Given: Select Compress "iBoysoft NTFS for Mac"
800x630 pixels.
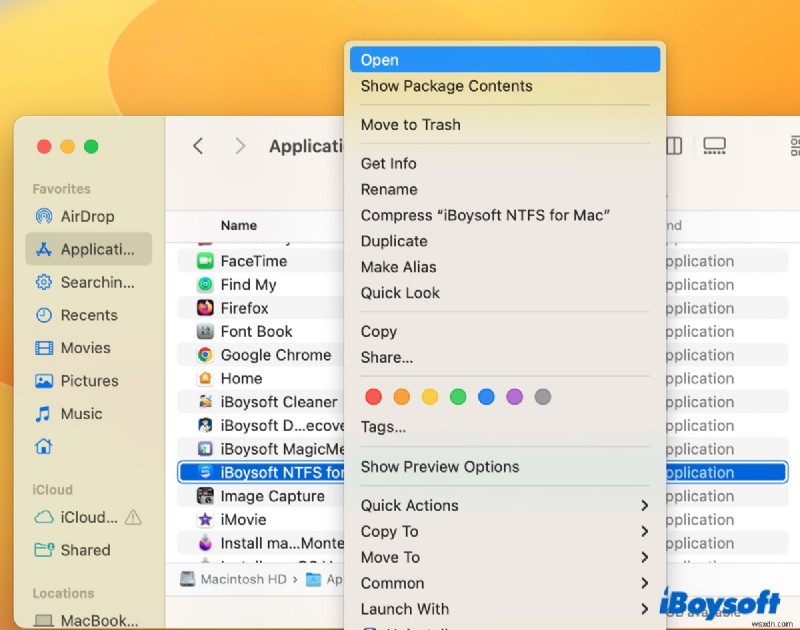Looking at the screenshot, I should tap(505, 215).
